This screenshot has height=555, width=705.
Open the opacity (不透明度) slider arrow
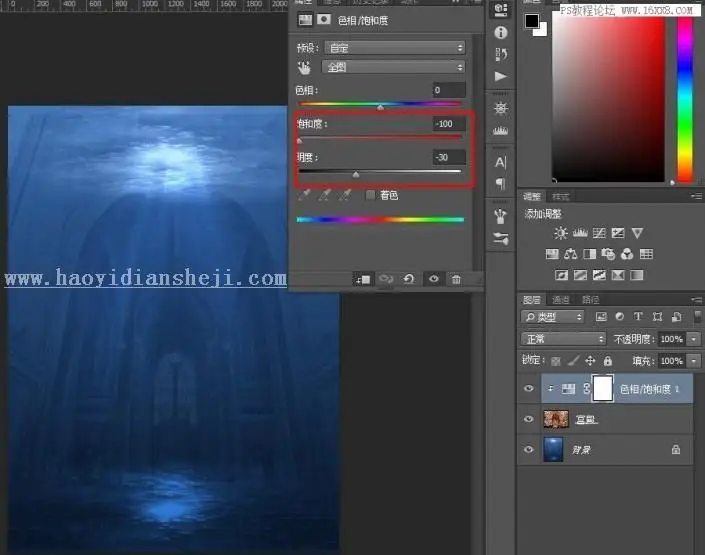click(694, 339)
